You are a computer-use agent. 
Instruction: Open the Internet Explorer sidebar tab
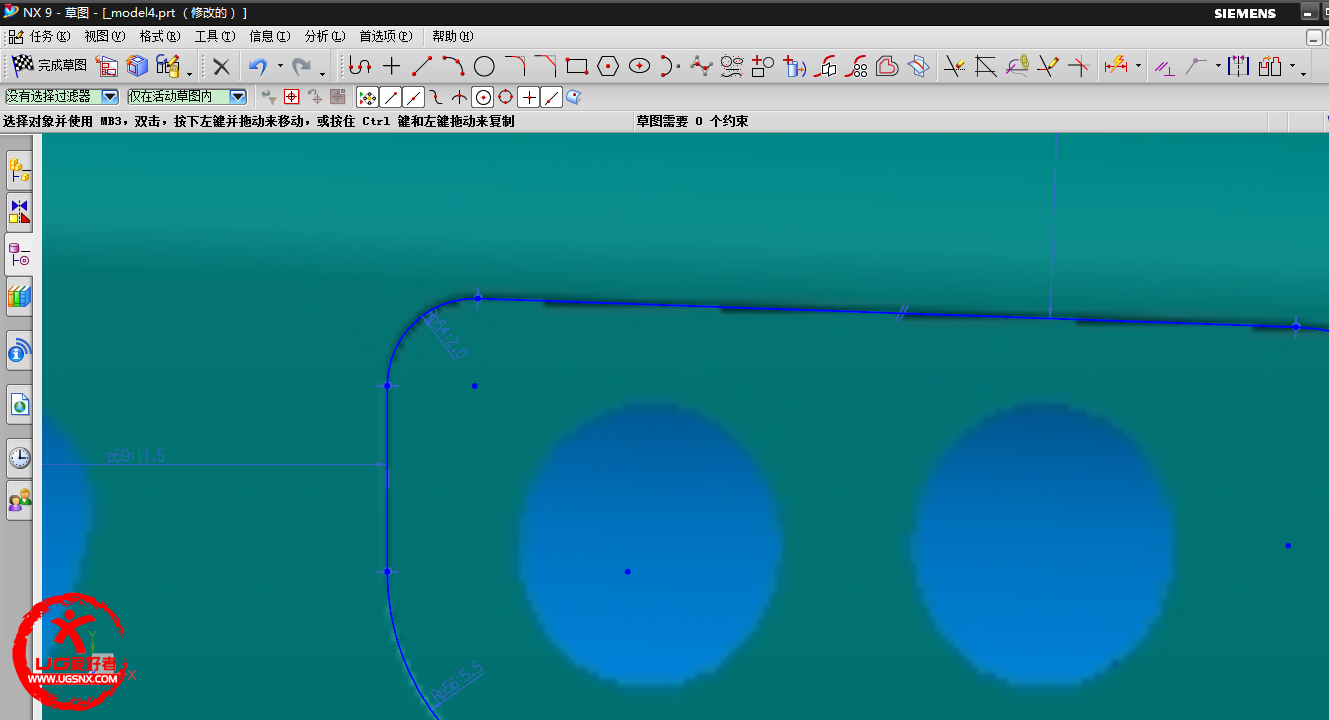(19, 405)
